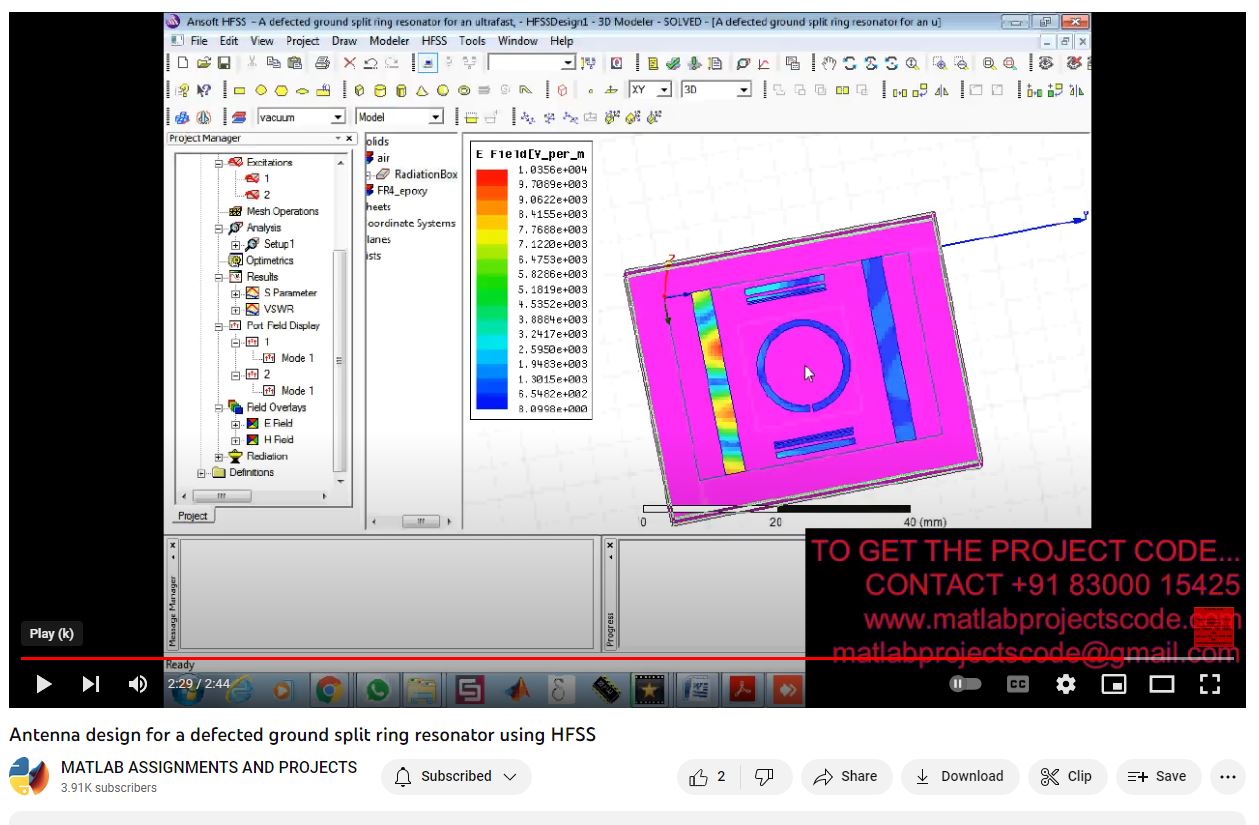Expand the H Field overlay node
1259x825 pixels.
(236, 440)
